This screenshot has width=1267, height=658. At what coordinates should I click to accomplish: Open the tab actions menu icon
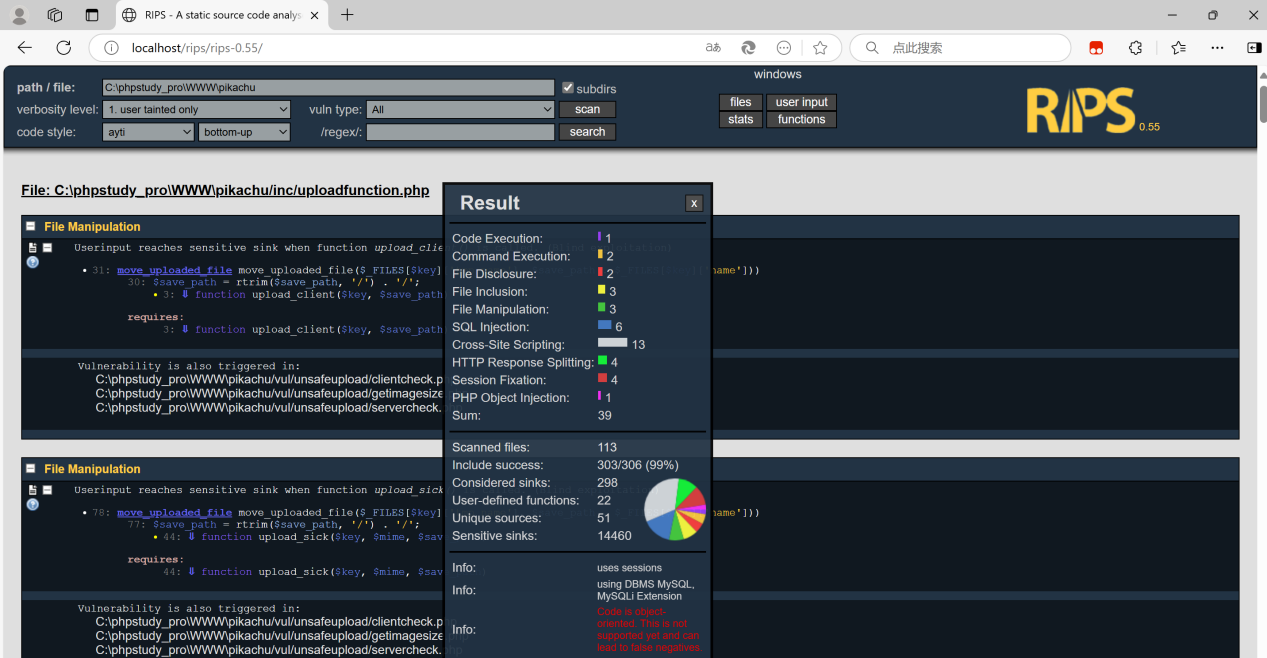(x=92, y=15)
